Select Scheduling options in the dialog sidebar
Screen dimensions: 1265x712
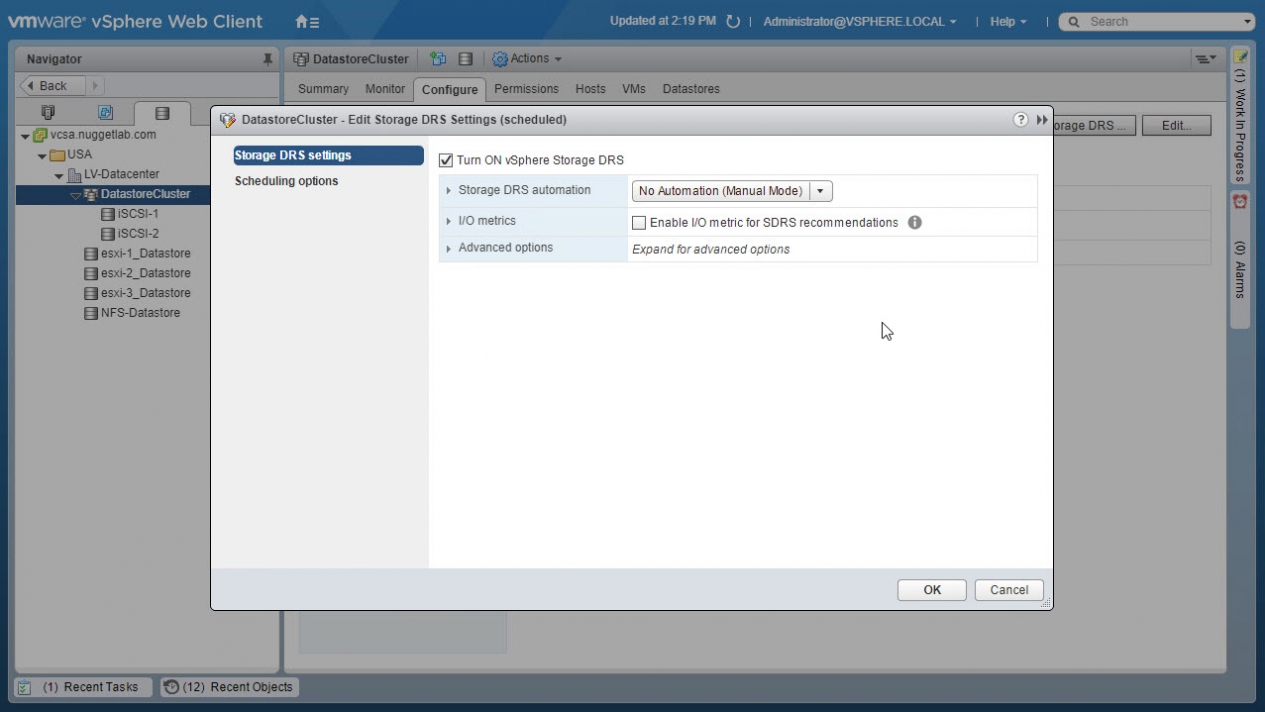coord(286,181)
